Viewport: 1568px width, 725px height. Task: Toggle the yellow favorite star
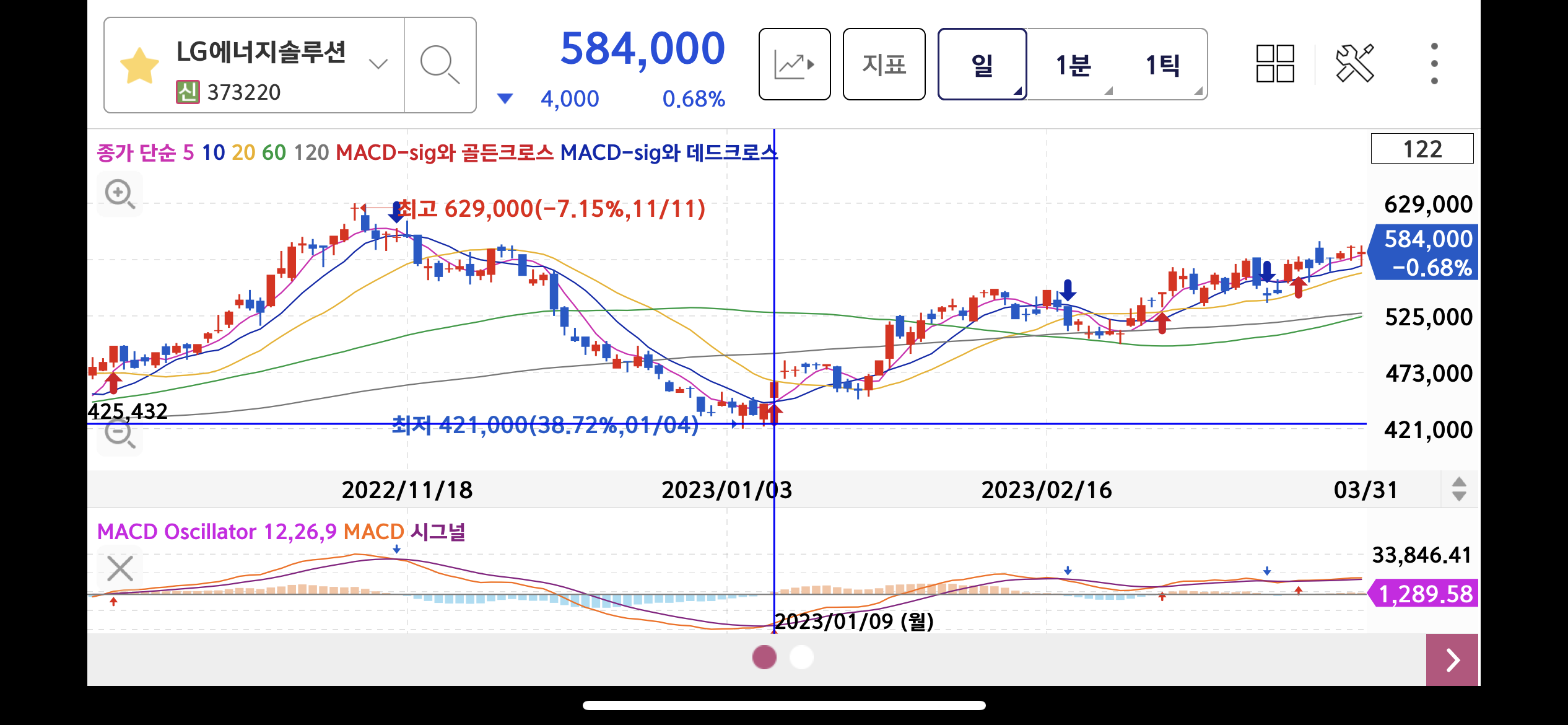pos(139,65)
